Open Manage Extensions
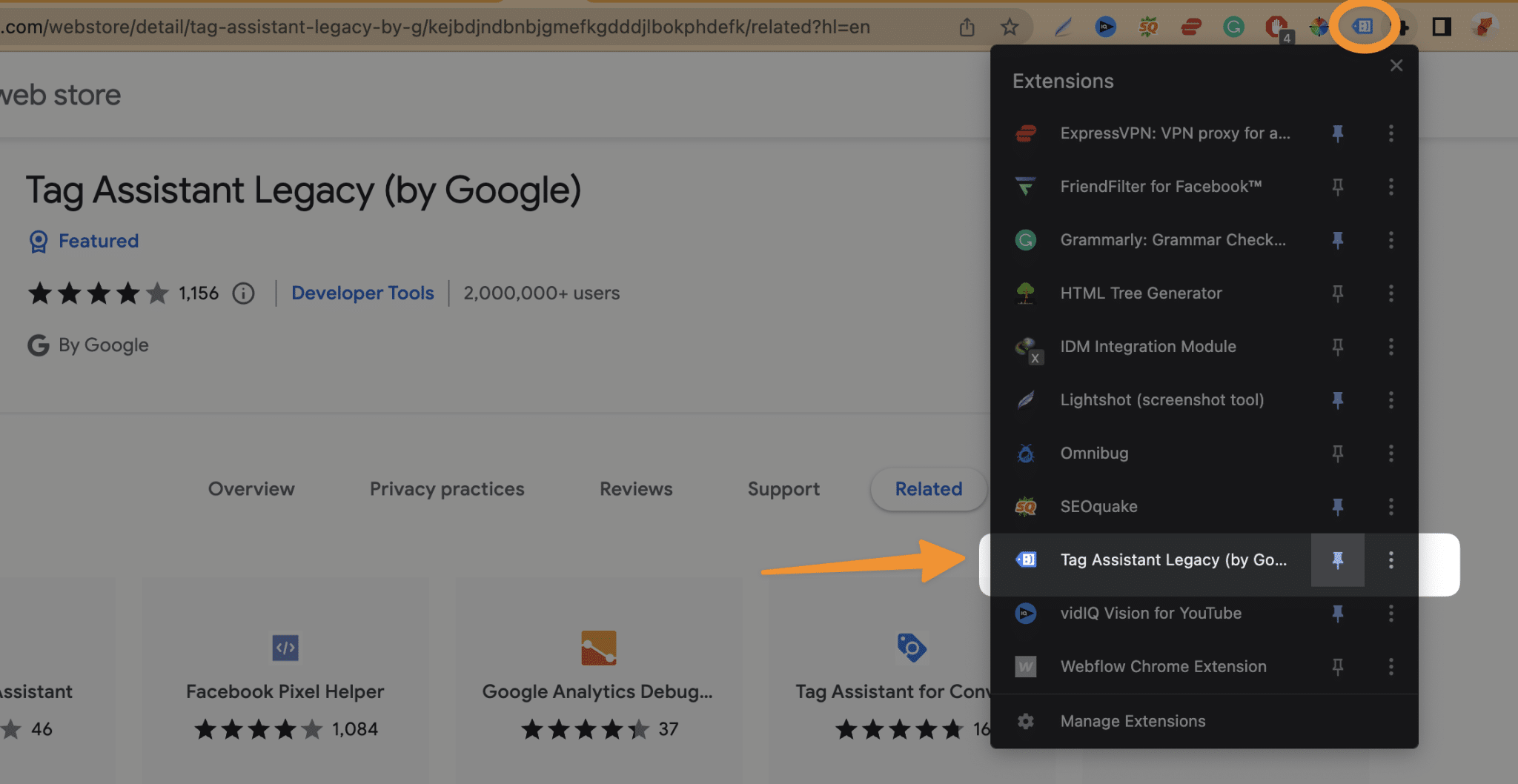Image resolution: width=1518 pixels, height=784 pixels. coord(1133,721)
